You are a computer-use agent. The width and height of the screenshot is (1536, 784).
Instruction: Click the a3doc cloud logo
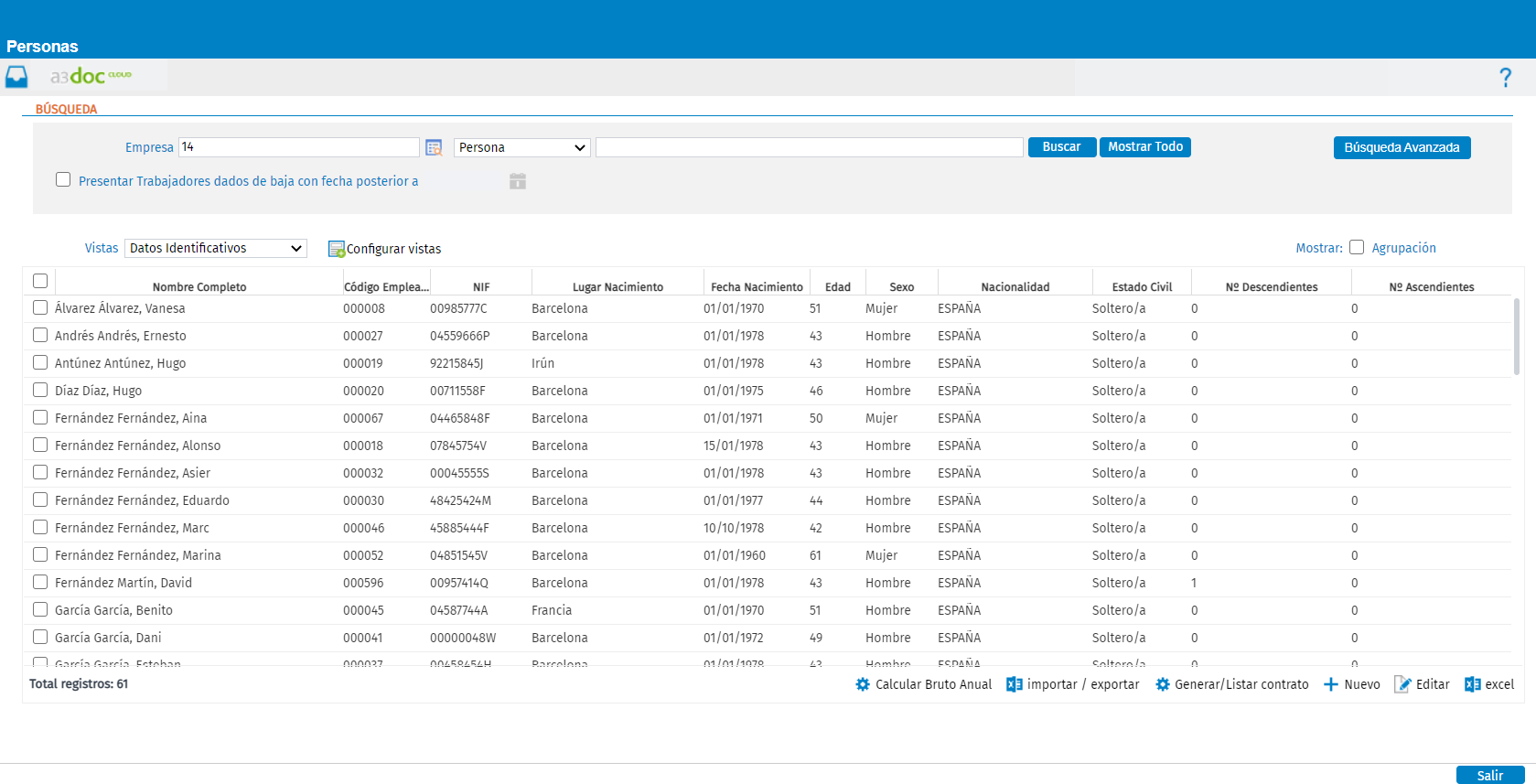(91, 76)
